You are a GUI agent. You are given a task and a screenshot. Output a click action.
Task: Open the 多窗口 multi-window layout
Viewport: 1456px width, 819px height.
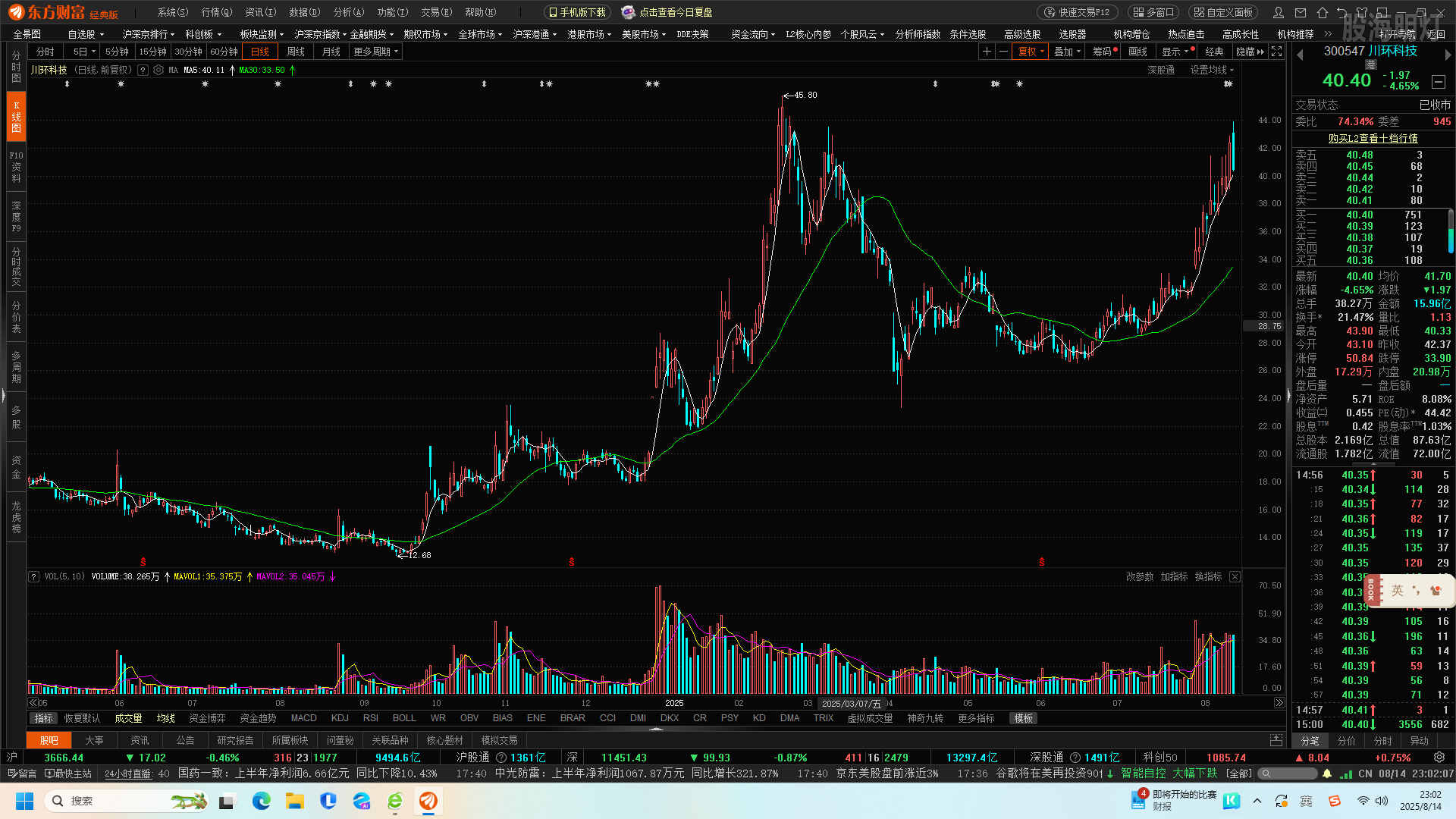[x=1155, y=12]
